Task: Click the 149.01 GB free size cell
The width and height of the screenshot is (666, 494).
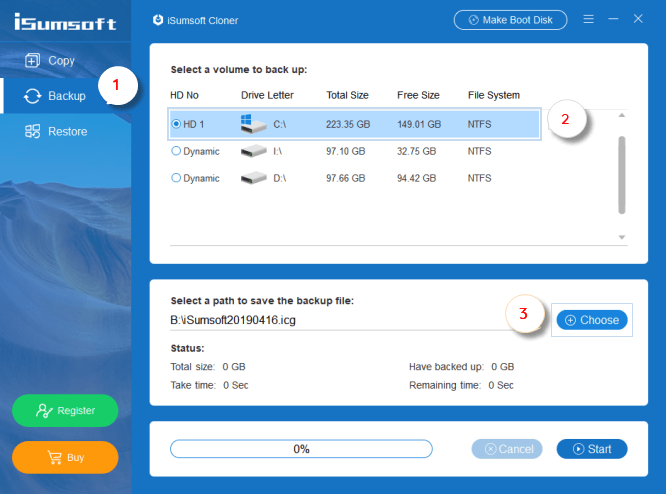Action: coord(419,124)
